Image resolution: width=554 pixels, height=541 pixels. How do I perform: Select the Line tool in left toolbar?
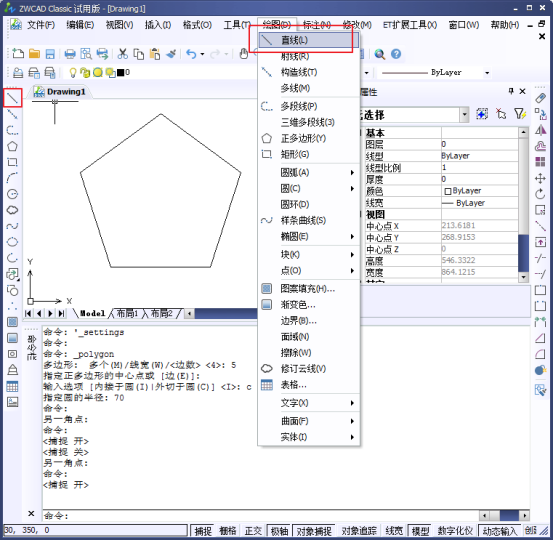coord(12,98)
